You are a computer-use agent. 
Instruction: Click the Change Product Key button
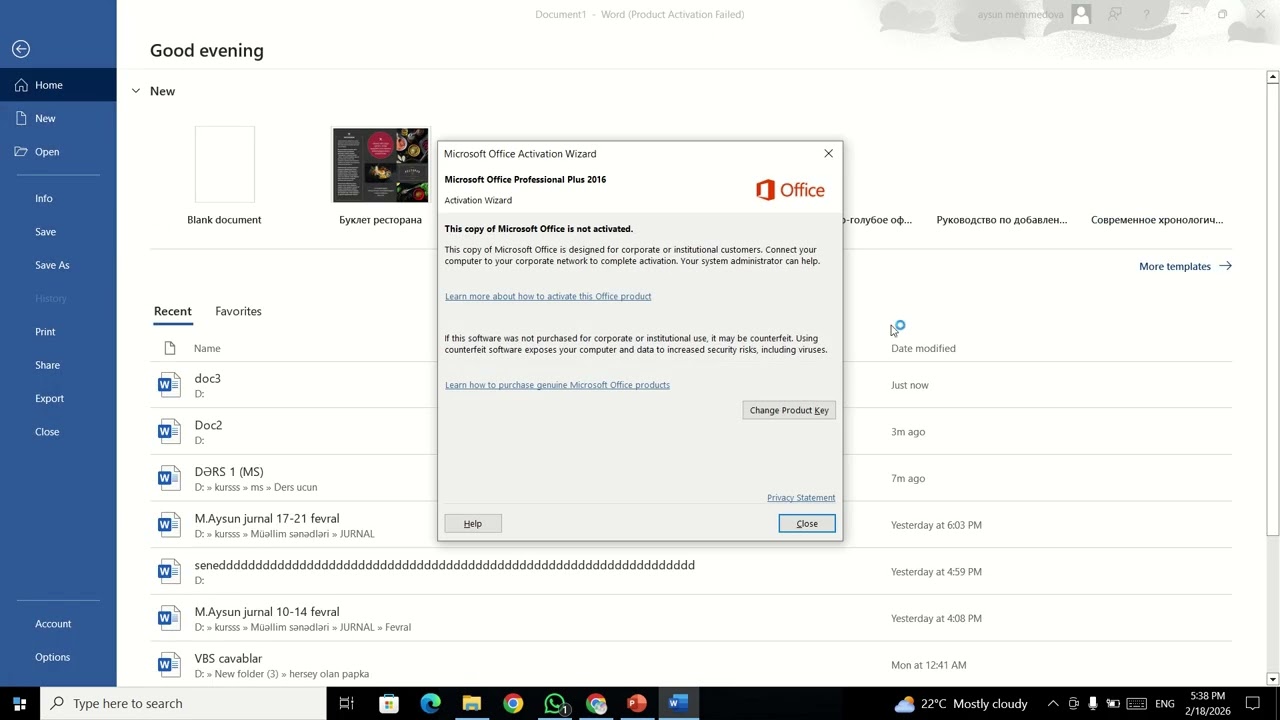click(x=789, y=410)
